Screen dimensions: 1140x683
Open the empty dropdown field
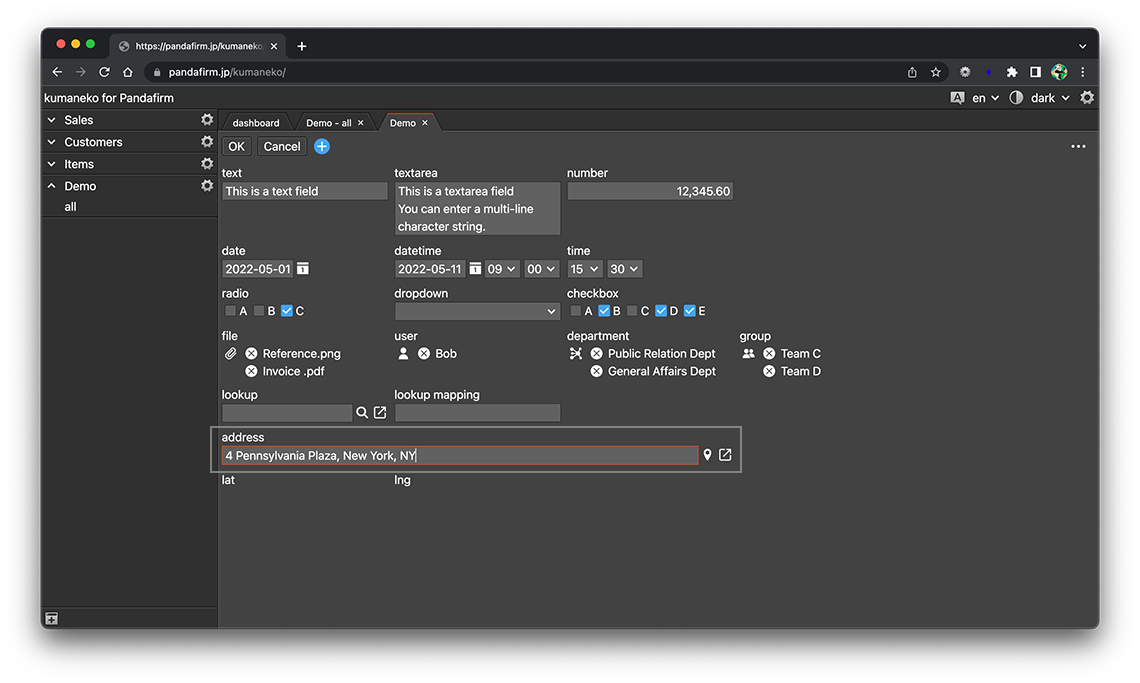pos(477,311)
